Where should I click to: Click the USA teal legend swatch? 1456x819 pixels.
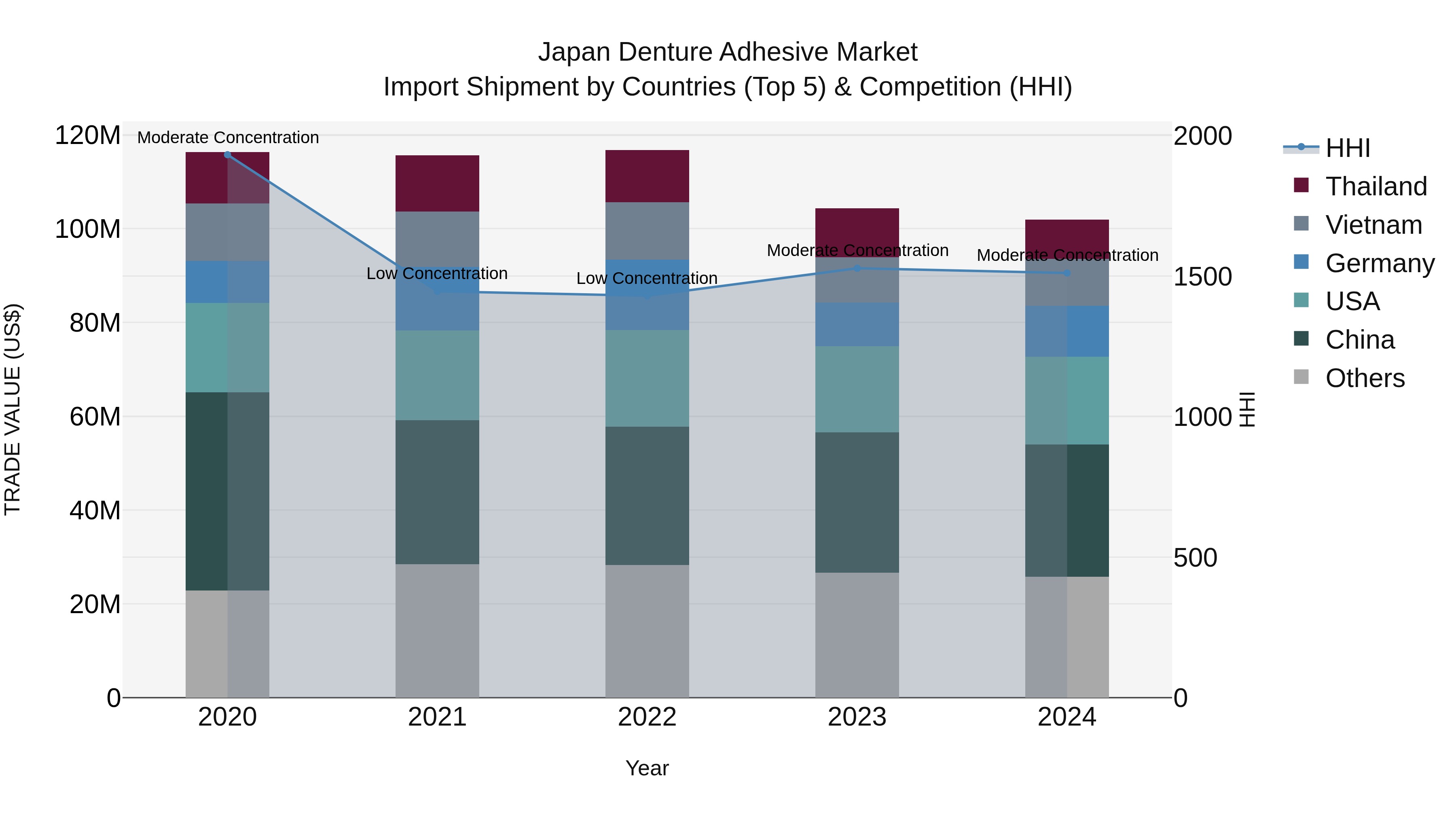pyautogui.click(x=1301, y=300)
